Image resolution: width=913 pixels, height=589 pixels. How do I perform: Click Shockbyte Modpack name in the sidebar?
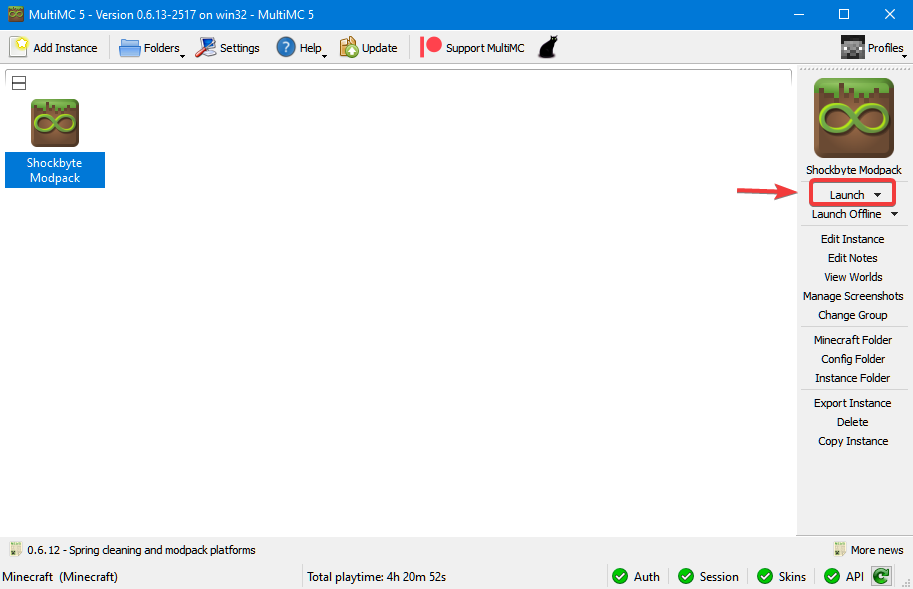(854, 170)
